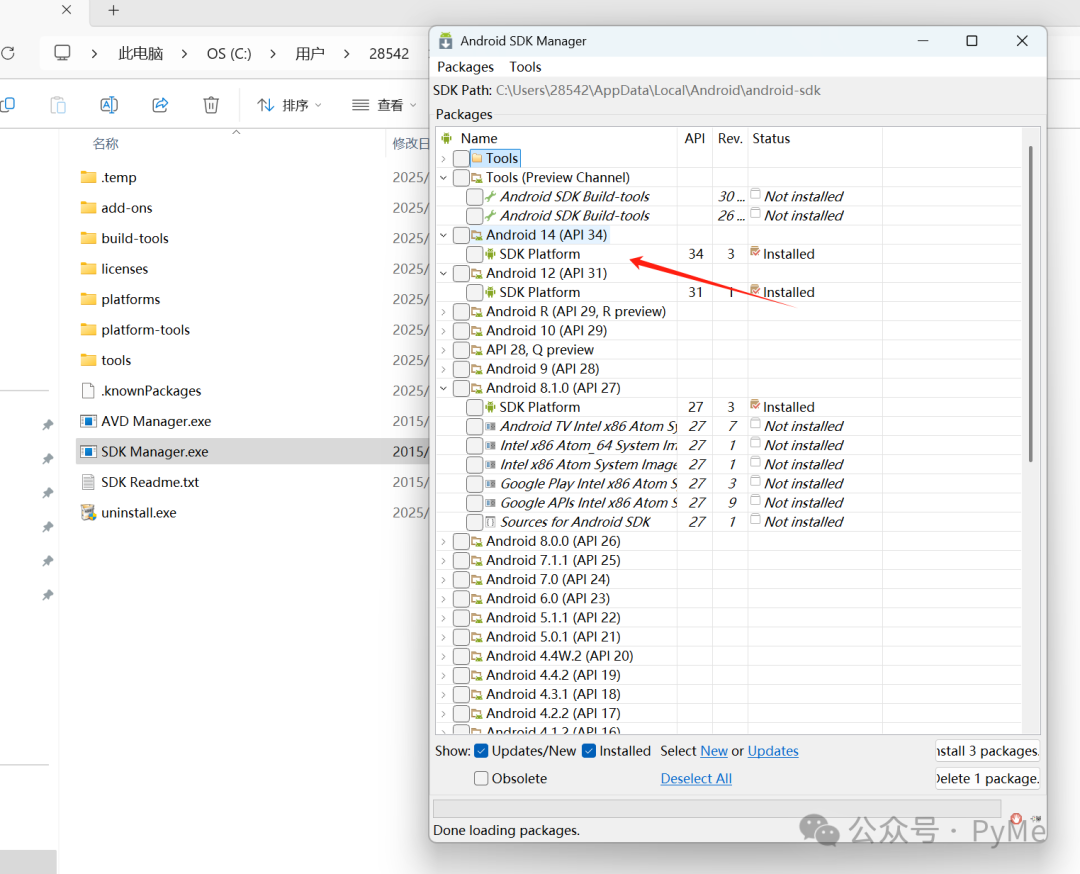Click the build-tools folder icon
Screen dimensions: 1080x874
(88, 238)
